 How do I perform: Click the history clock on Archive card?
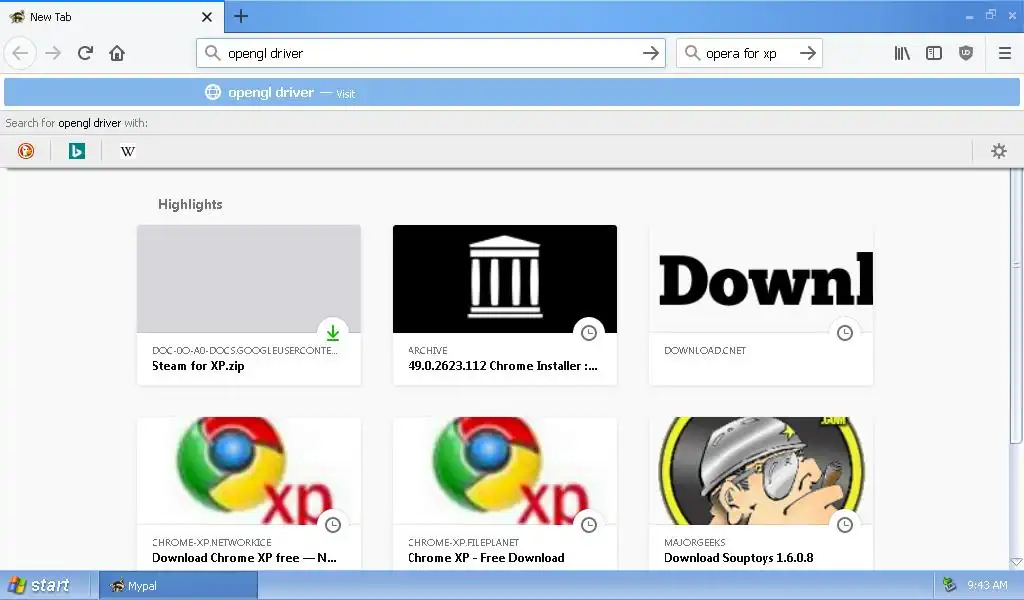(589, 333)
